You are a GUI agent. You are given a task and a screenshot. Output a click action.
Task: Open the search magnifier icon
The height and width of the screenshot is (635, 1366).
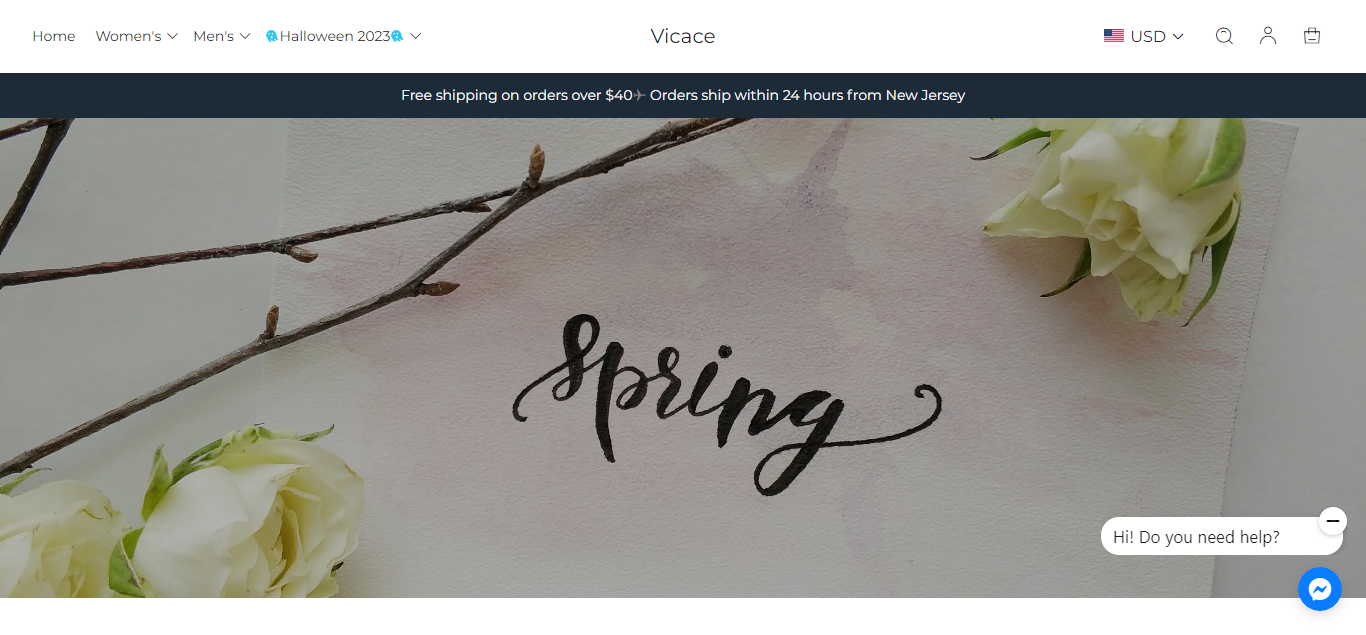point(1224,36)
